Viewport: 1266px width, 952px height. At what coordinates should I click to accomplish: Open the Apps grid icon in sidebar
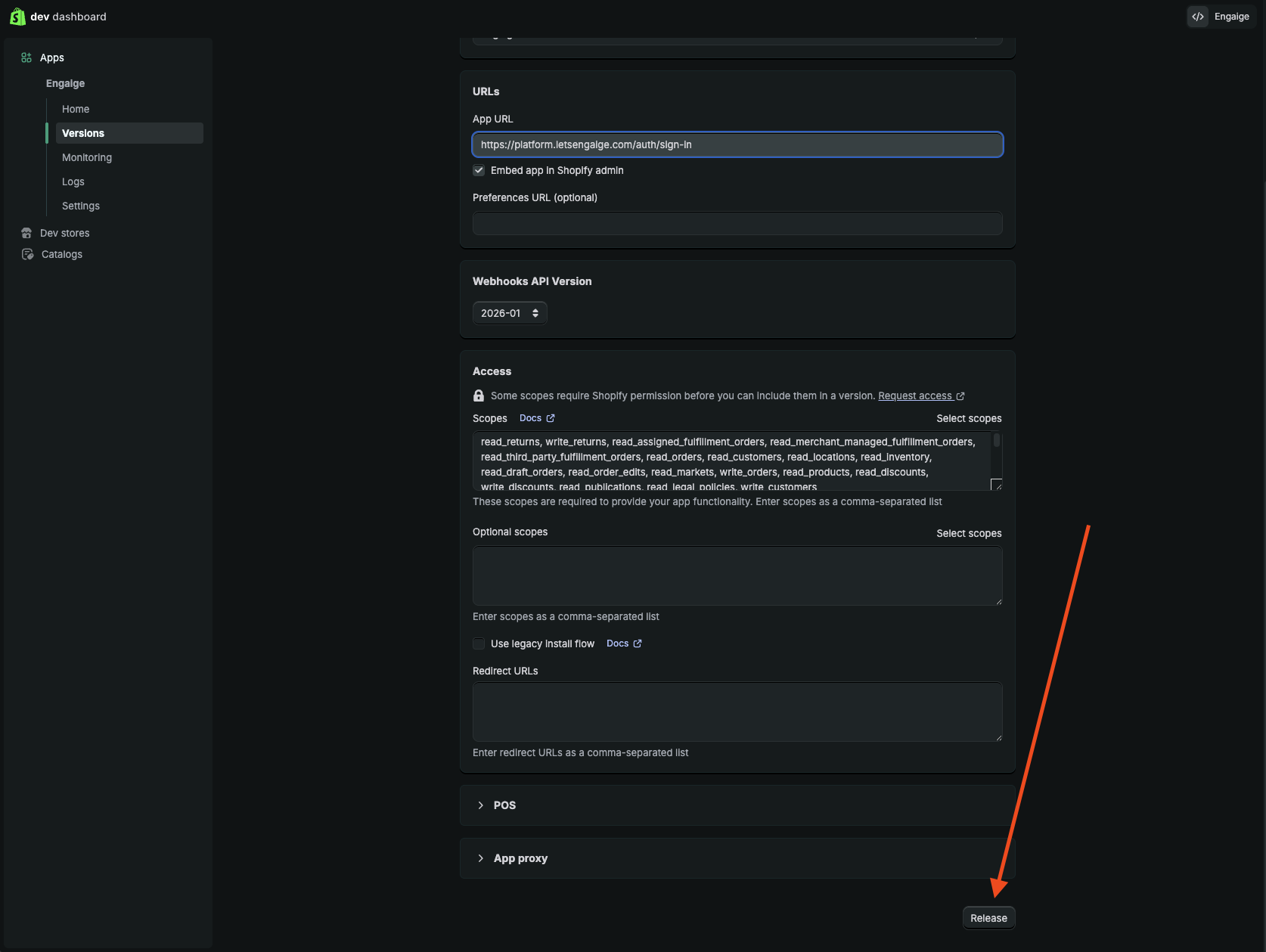pyautogui.click(x=26, y=57)
